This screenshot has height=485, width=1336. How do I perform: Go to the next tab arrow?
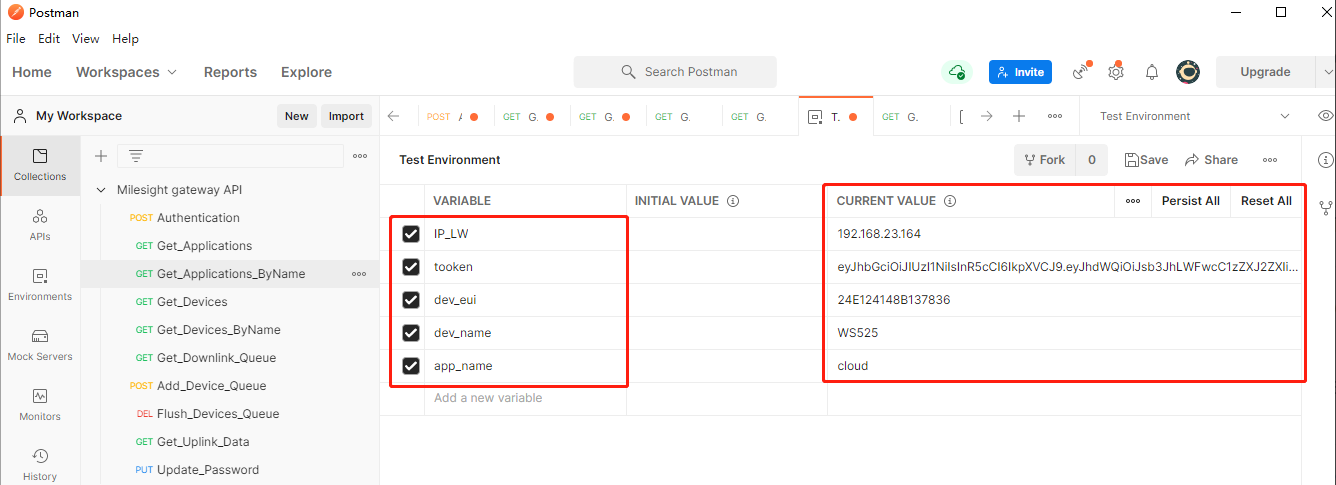coord(987,116)
